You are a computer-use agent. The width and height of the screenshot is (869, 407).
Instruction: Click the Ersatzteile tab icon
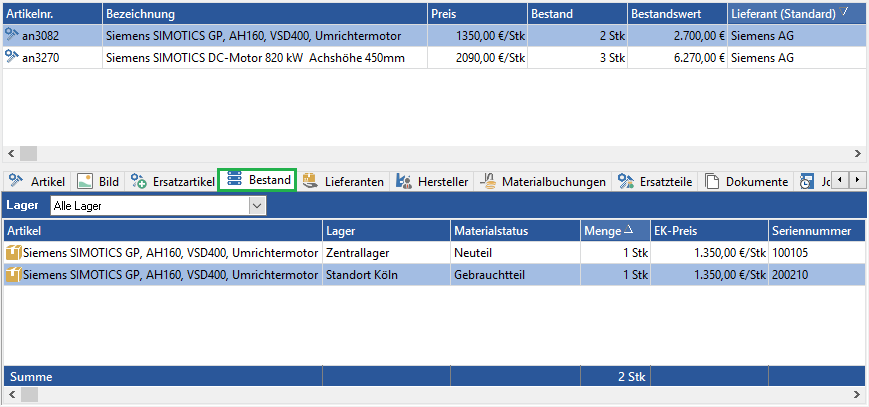pyautogui.click(x=626, y=181)
